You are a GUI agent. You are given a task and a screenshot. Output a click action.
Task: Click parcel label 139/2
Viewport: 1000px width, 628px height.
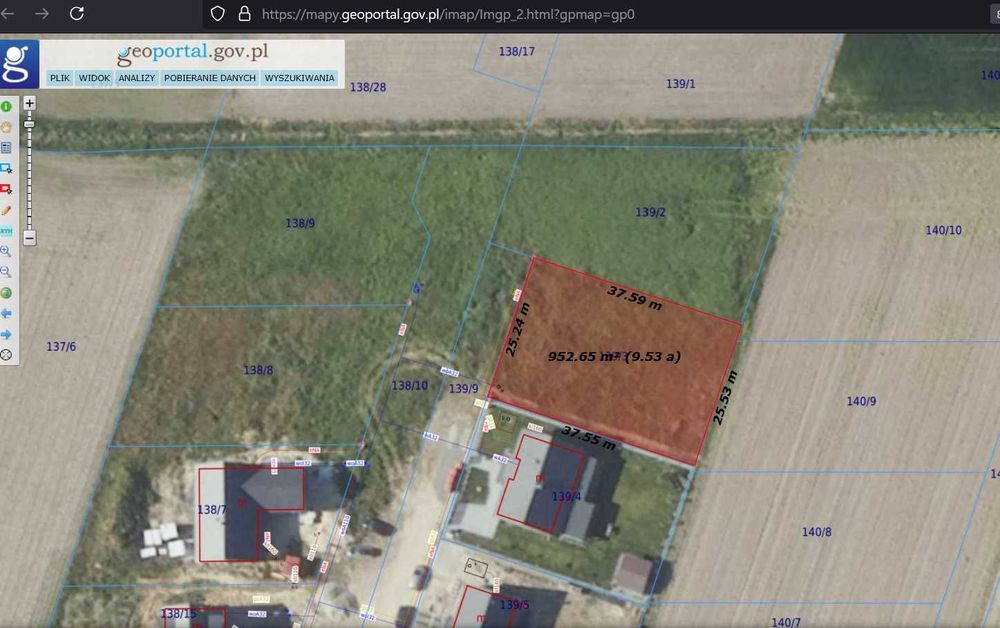click(x=650, y=212)
